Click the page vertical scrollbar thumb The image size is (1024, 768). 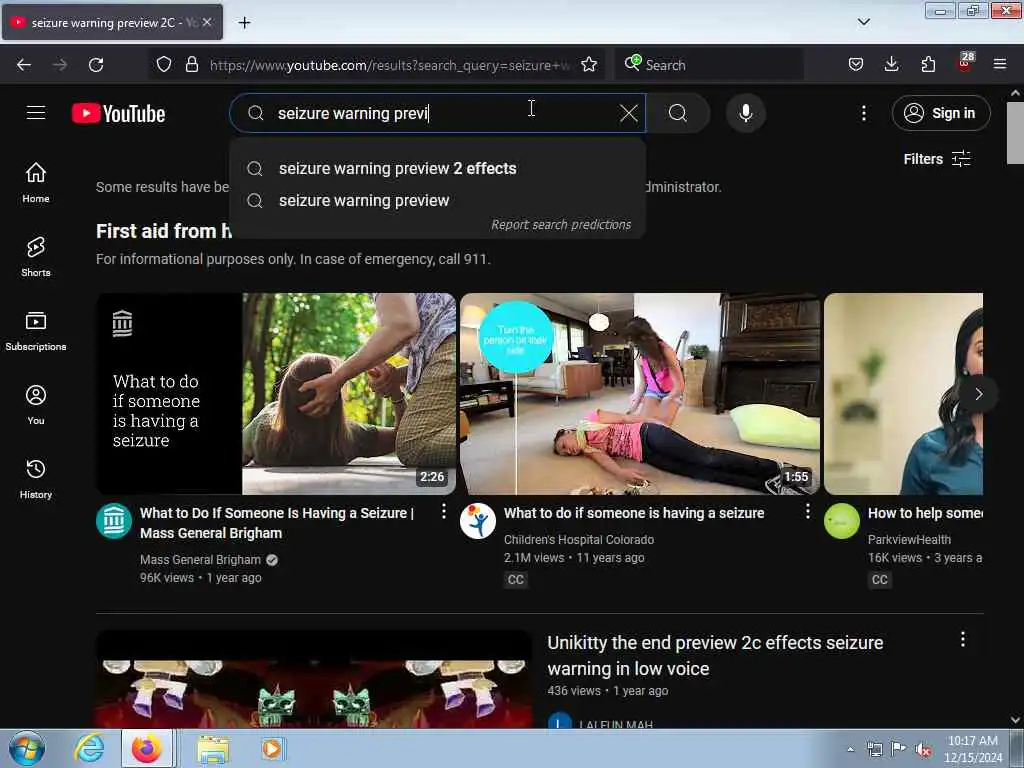tap(1016, 133)
